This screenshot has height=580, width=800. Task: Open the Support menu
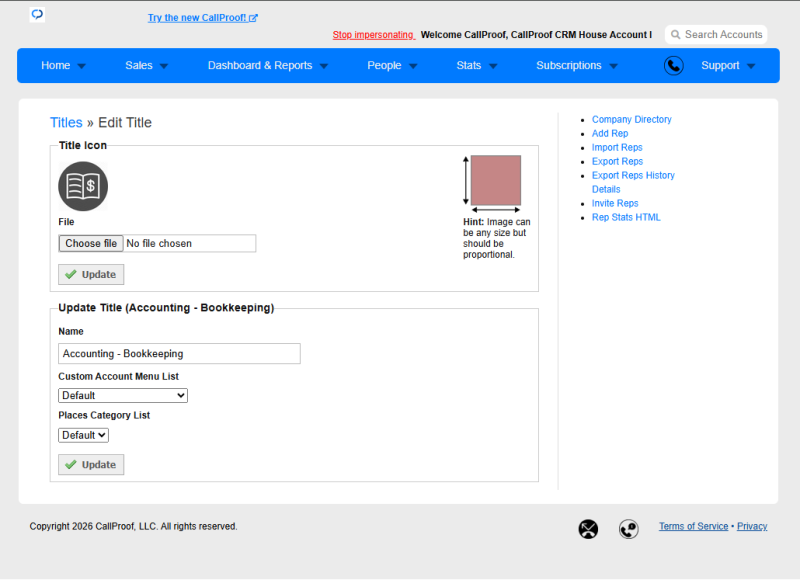(x=720, y=65)
